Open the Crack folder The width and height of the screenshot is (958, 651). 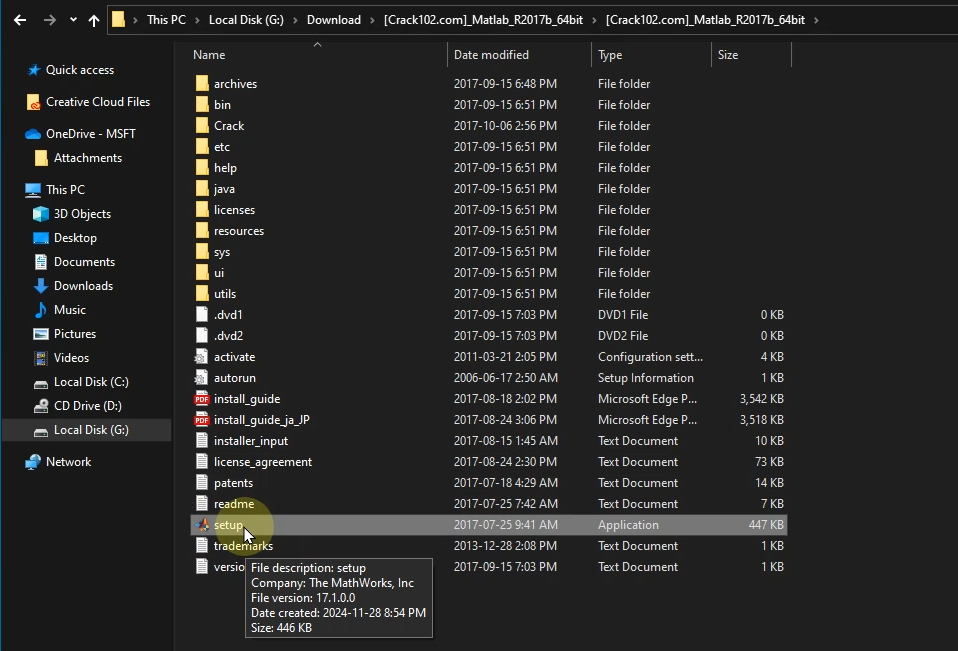[x=229, y=126]
